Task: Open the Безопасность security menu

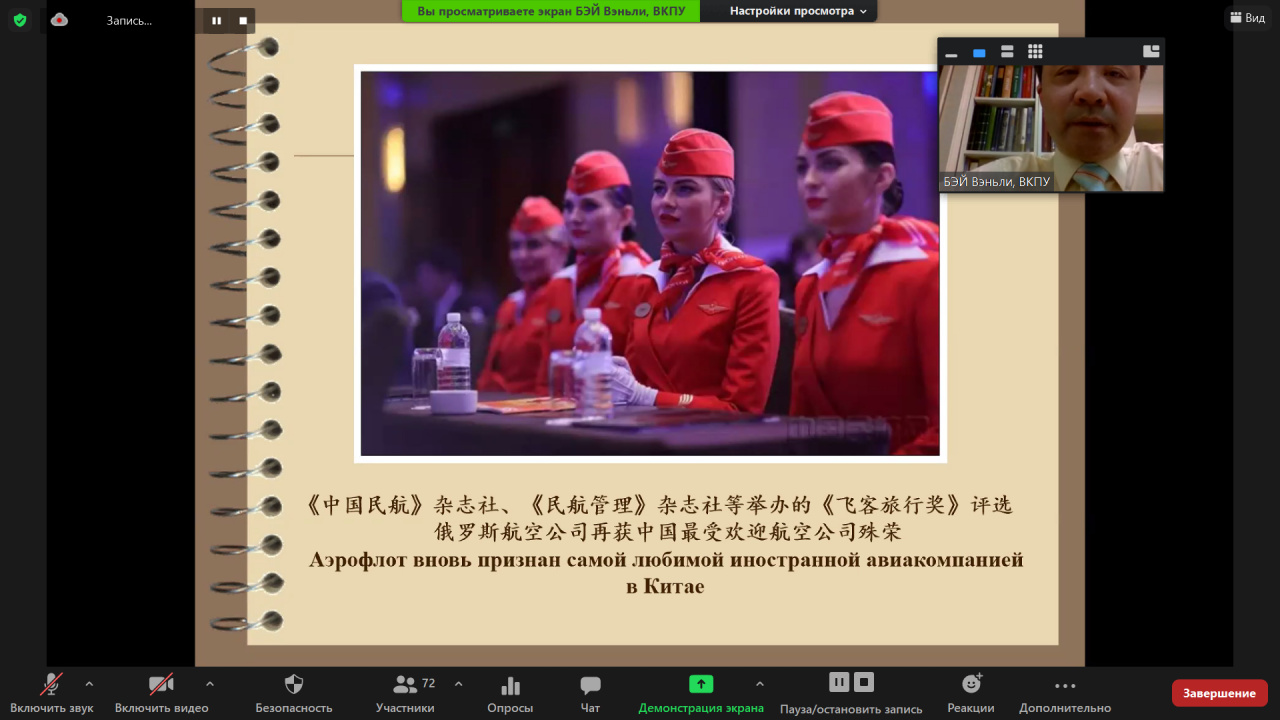Action: [294, 693]
